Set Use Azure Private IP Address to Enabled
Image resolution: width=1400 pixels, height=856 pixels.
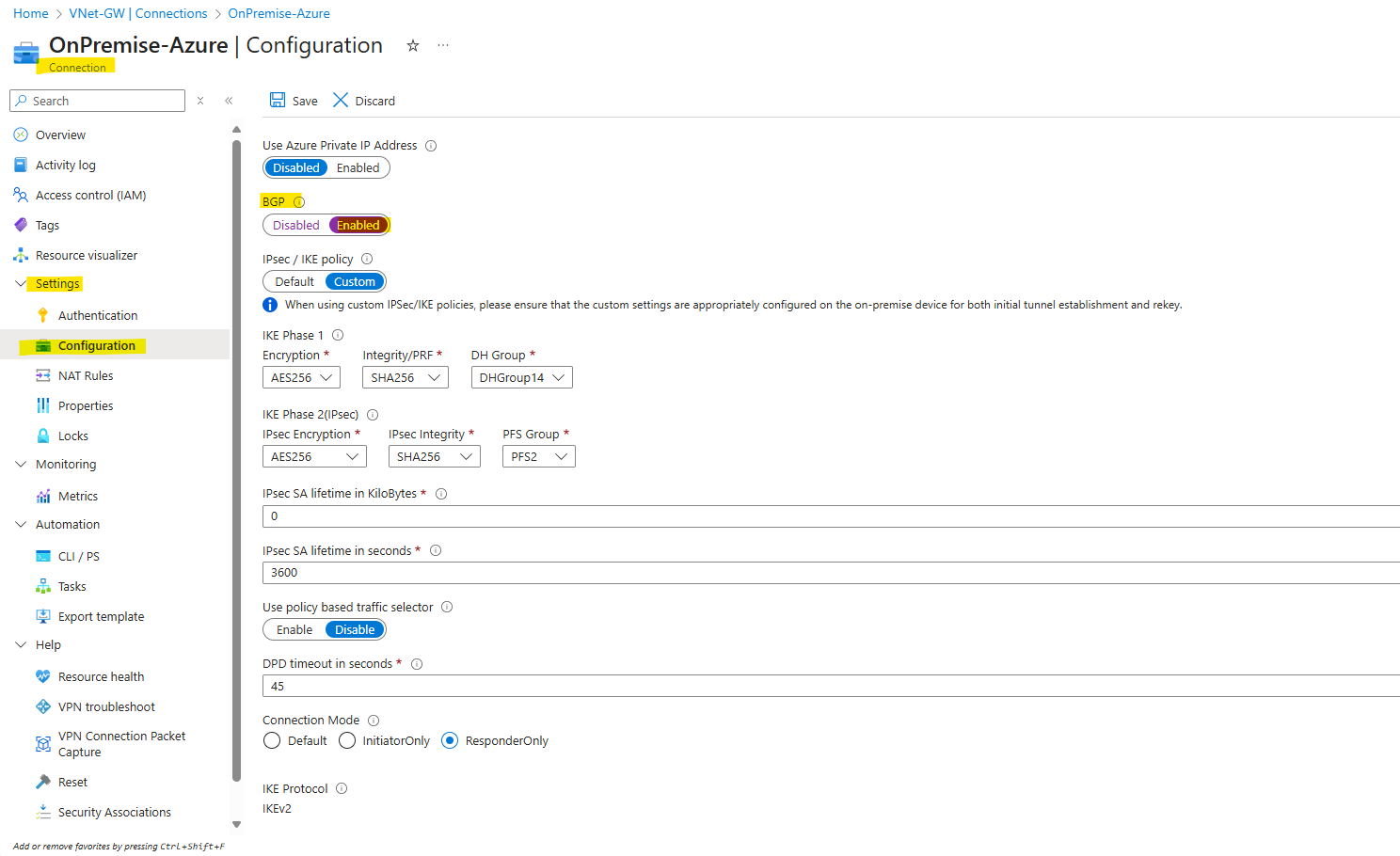click(358, 167)
